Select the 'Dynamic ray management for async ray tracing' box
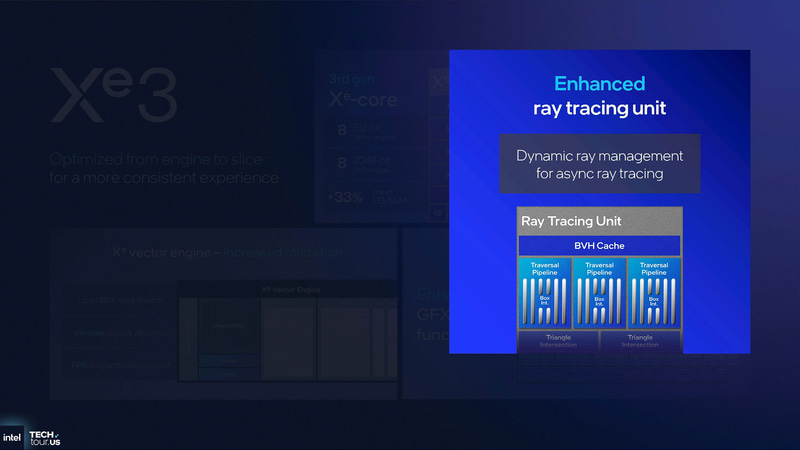Screen dimensions: 800x450 tap(599, 164)
